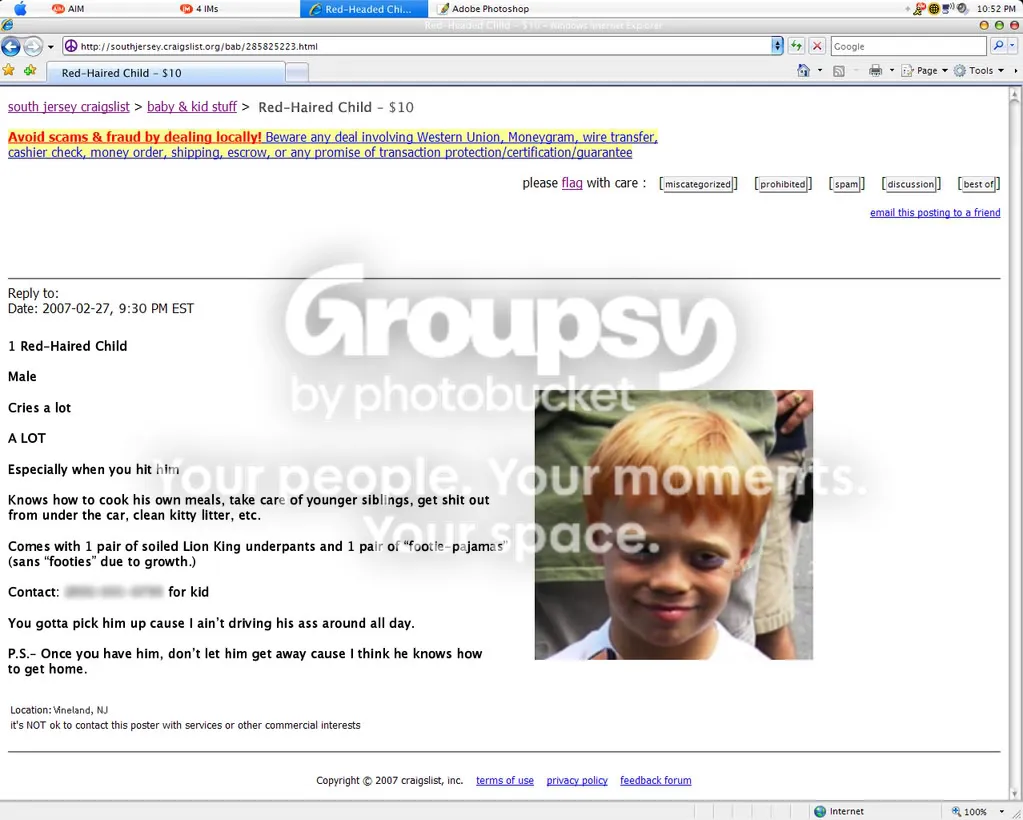
Task: Flag post as prohibited
Action: (x=783, y=184)
